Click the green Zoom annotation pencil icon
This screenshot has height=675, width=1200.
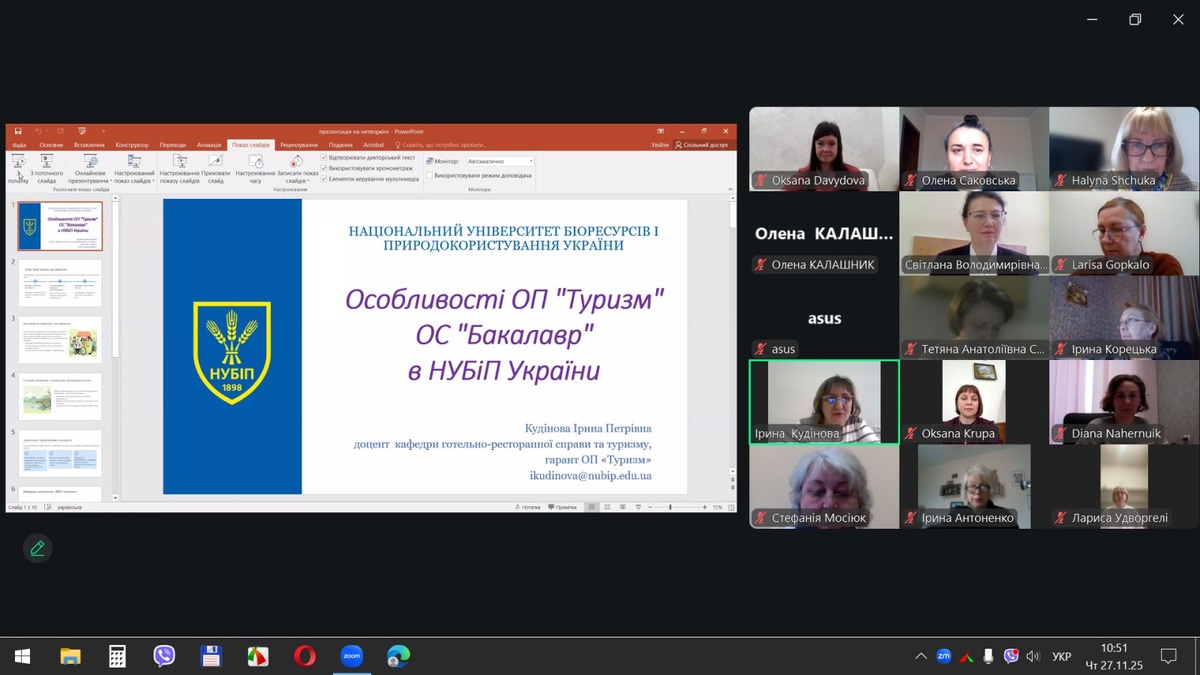point(37,548)
